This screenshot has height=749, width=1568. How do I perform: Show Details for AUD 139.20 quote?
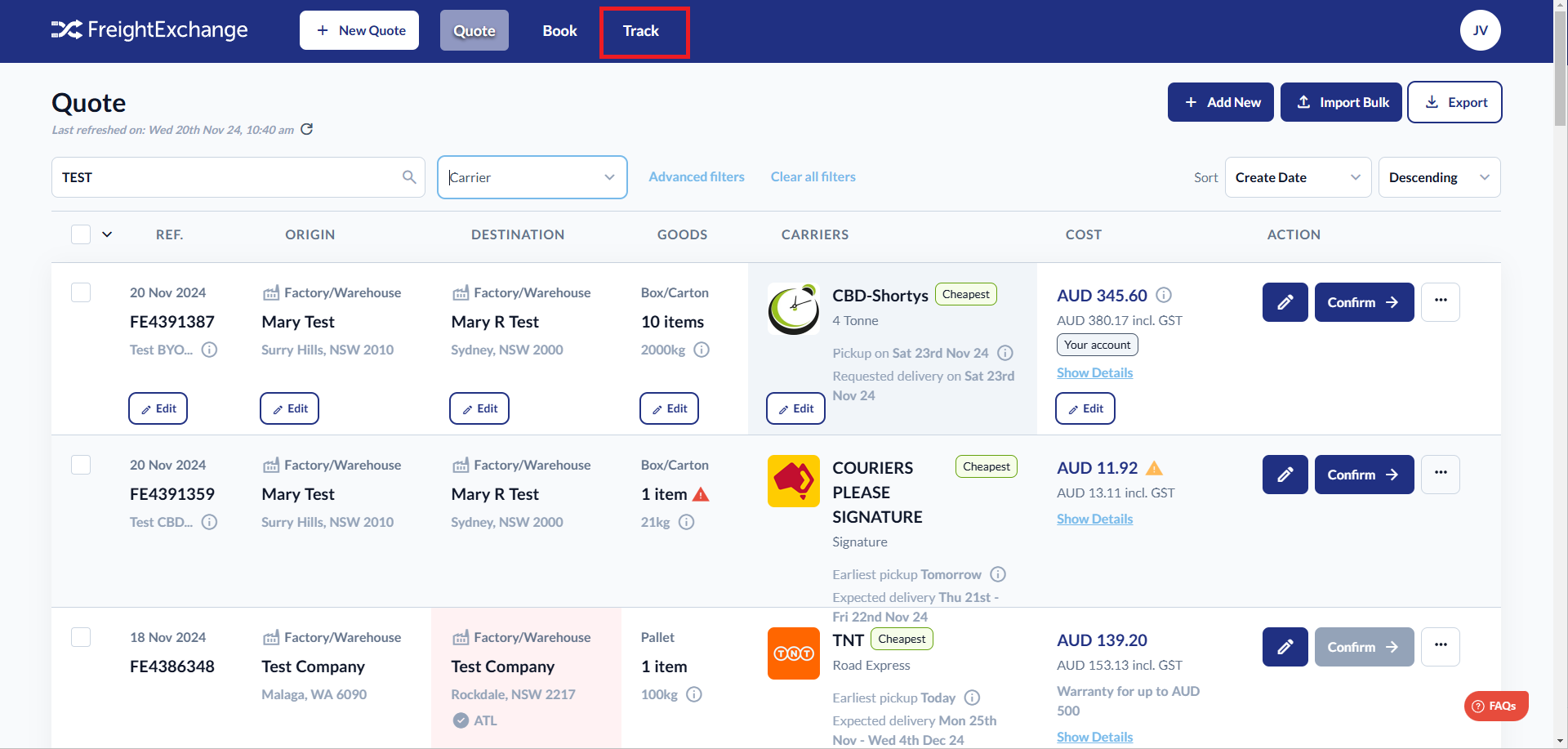pyautogui.click(x=1095, y=737)
